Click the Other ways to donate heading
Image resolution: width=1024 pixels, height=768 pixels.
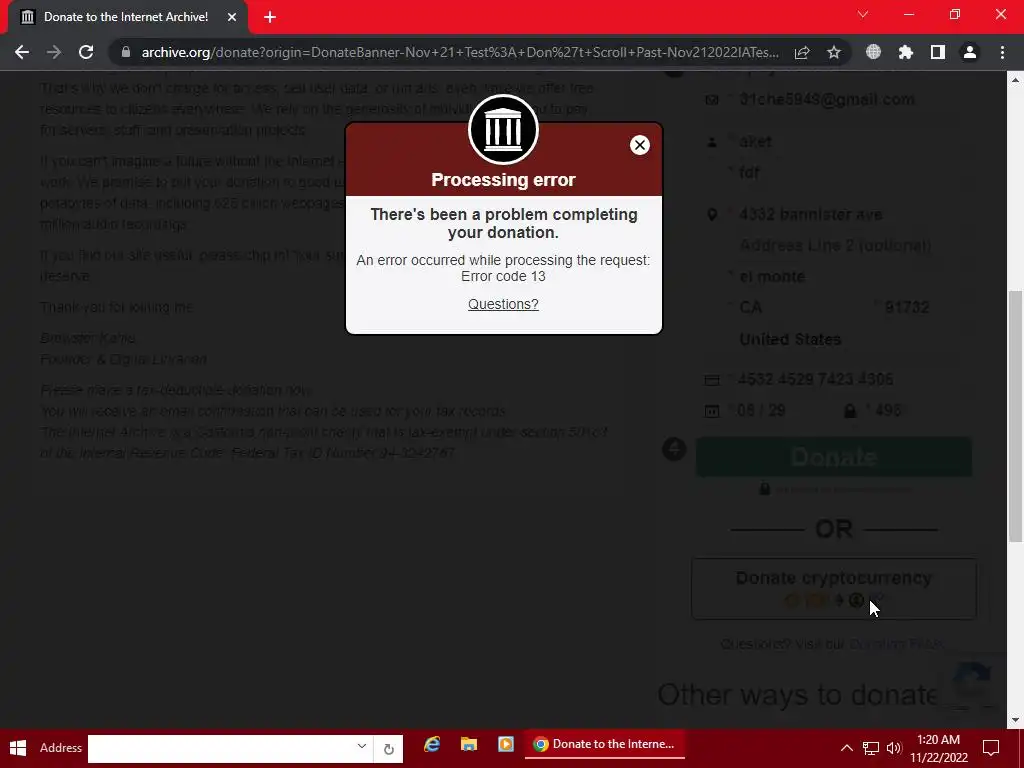798,695
